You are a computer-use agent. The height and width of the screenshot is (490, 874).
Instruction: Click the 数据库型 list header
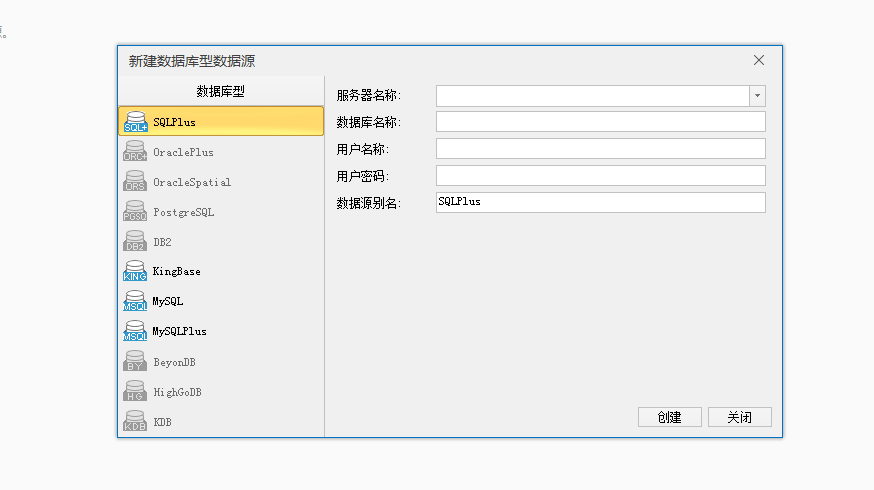[x=221, y=91]
